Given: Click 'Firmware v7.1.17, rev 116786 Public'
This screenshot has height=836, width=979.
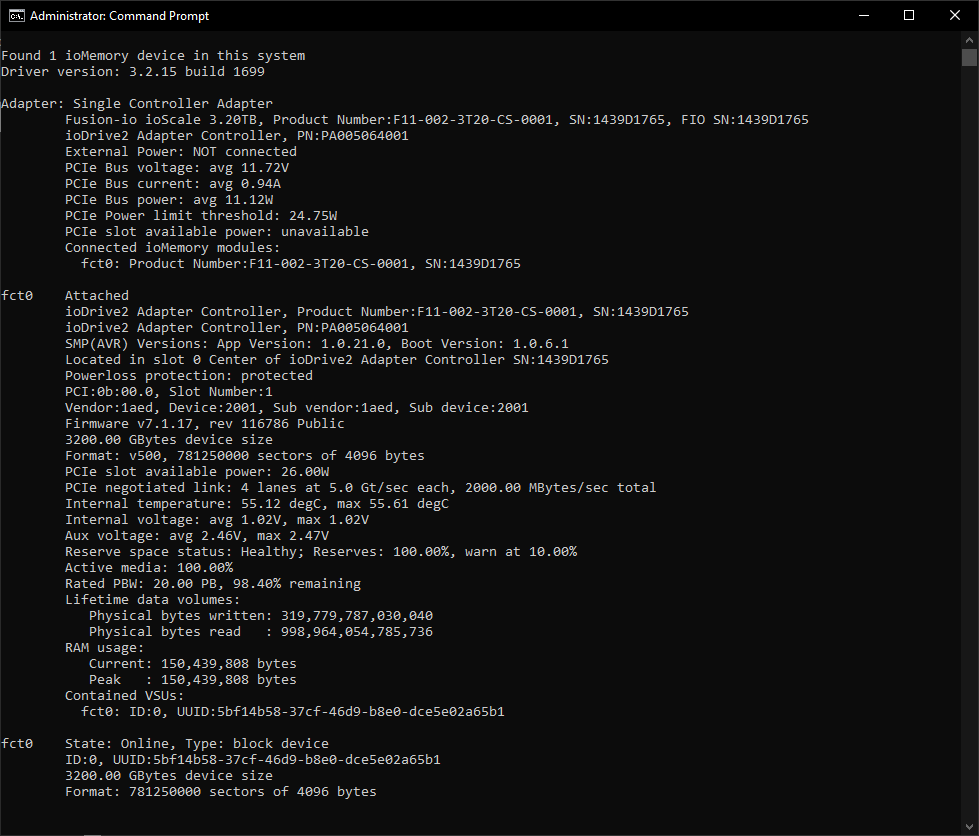Looking at the screenshot, I should tap(205, 424).
